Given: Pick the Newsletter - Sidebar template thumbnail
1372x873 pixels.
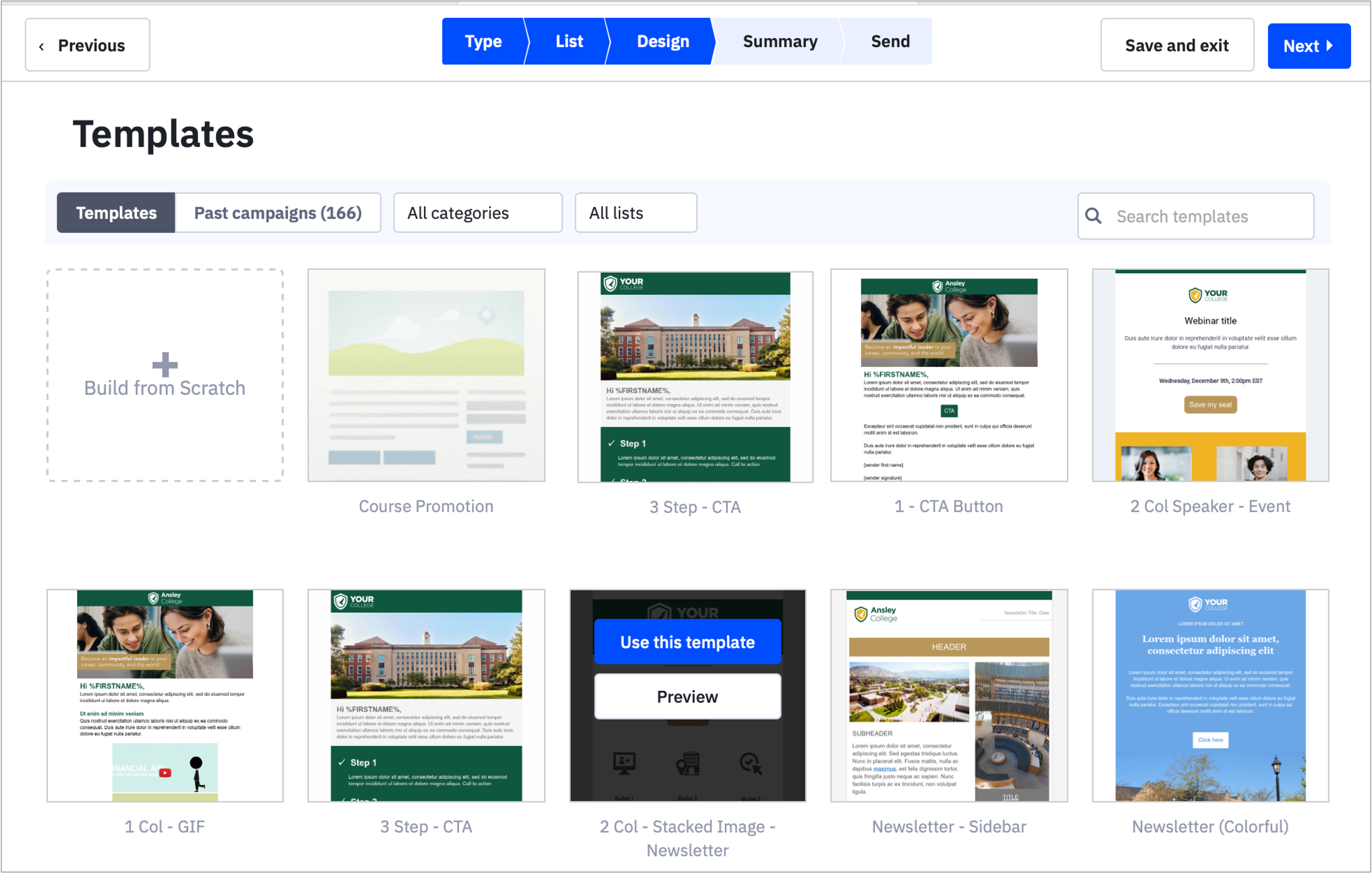Looking at the screenshot, I should click(x=949, y=695).
